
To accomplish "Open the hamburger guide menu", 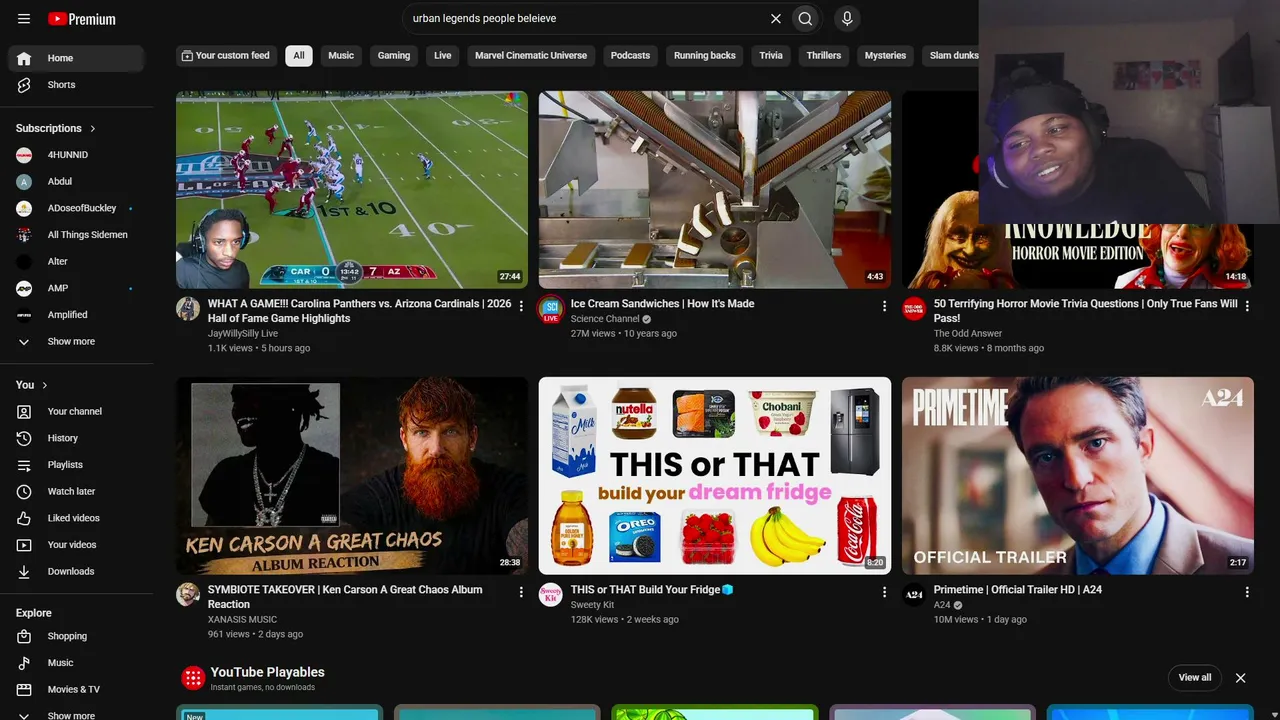I will pyautogui.click(x=24, y=19).
